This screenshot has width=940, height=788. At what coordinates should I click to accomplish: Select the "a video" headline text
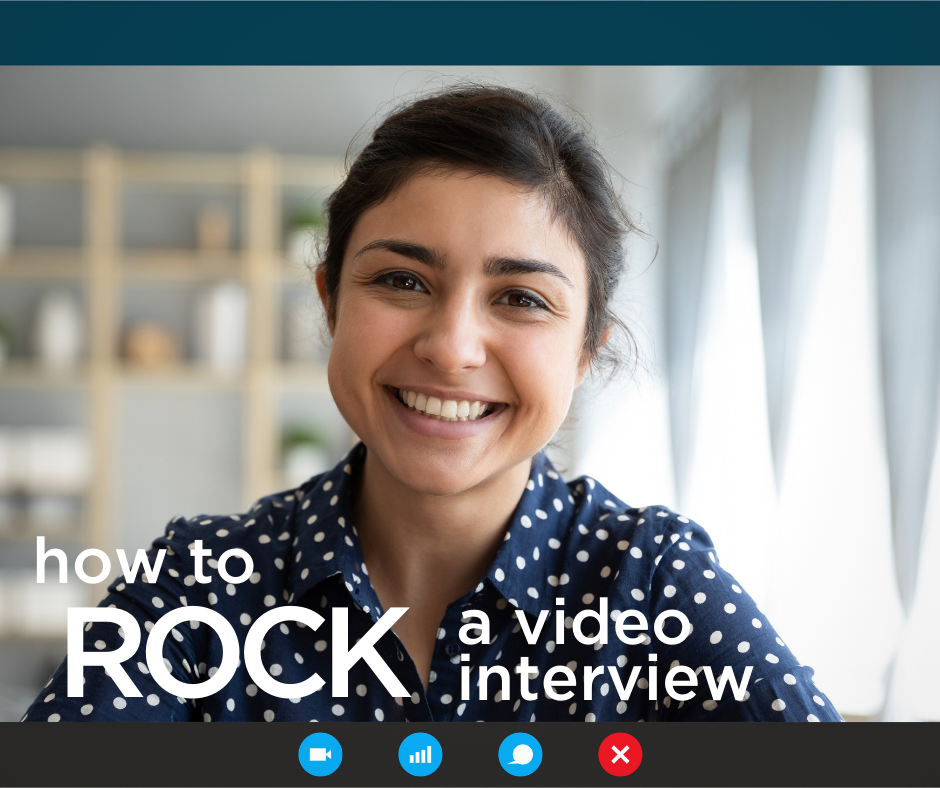pyautogui.click(x=574, y=624)
